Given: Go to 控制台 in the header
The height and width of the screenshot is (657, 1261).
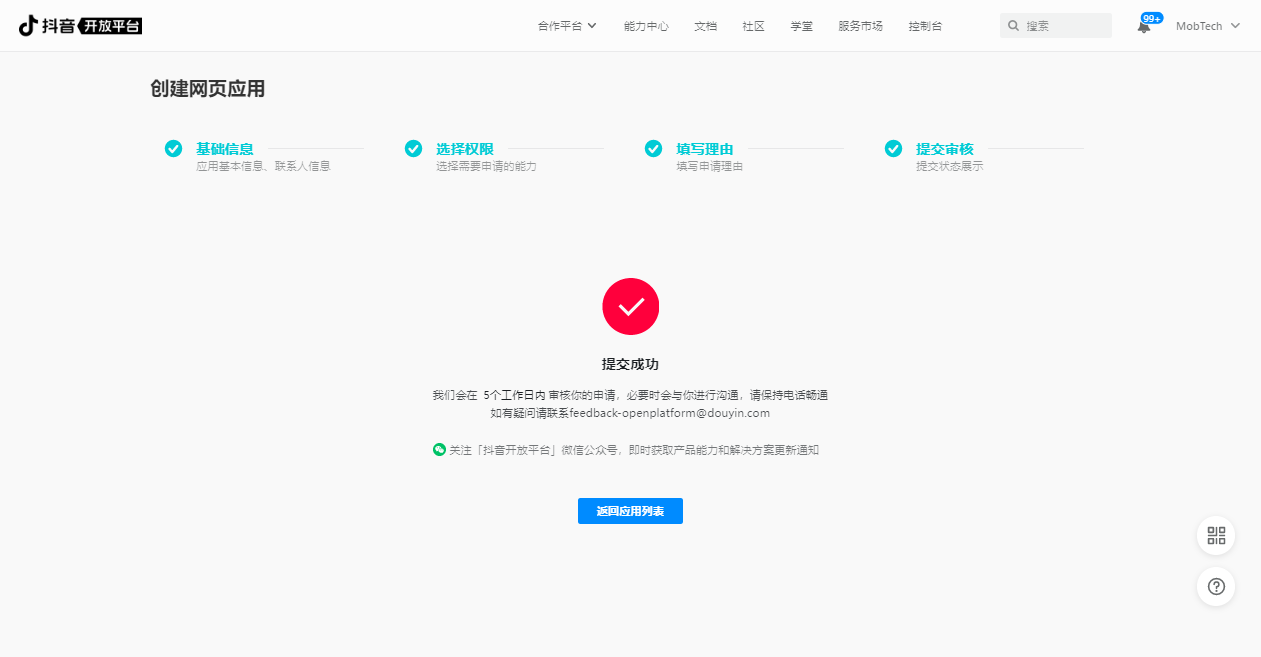Looking at the screenshot, I should point(926,26).
